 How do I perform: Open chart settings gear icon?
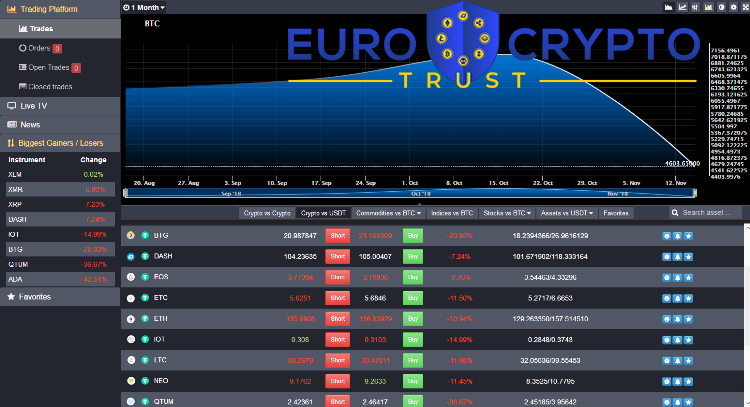(x=733, y=7)
